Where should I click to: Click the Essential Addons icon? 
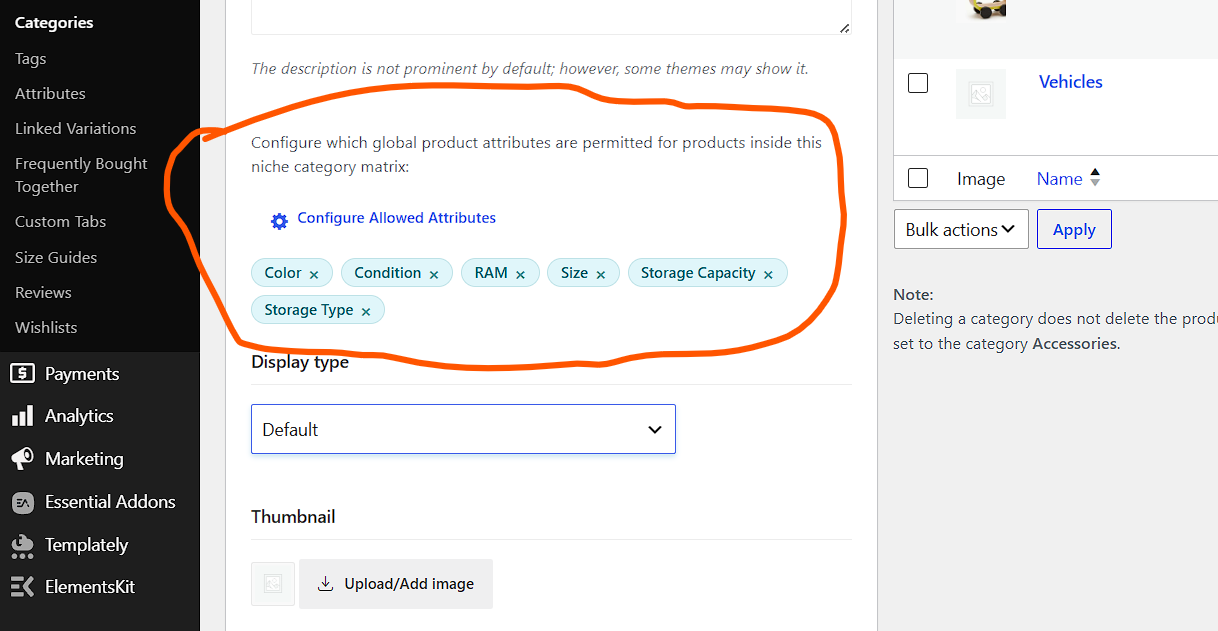click(x=22, y=502)
